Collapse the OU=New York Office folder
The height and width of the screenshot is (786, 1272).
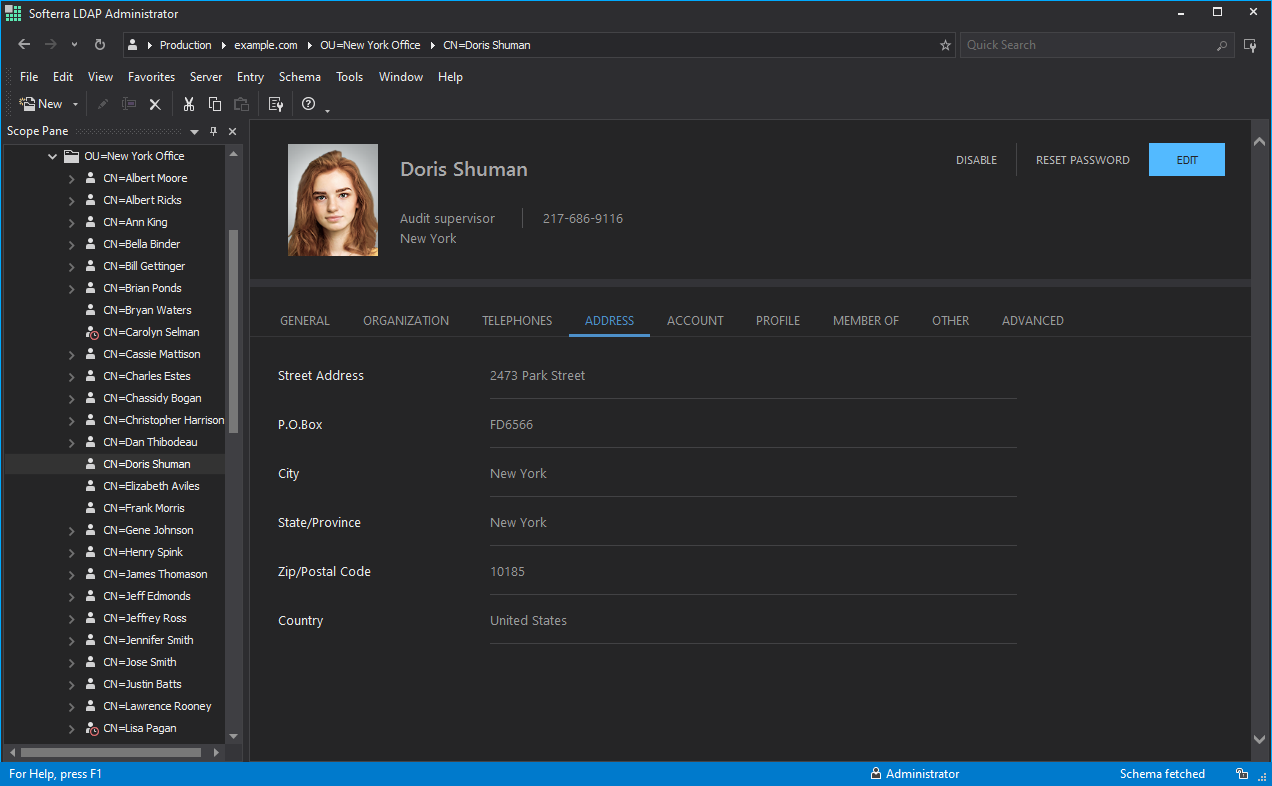(x=52, y=155)
